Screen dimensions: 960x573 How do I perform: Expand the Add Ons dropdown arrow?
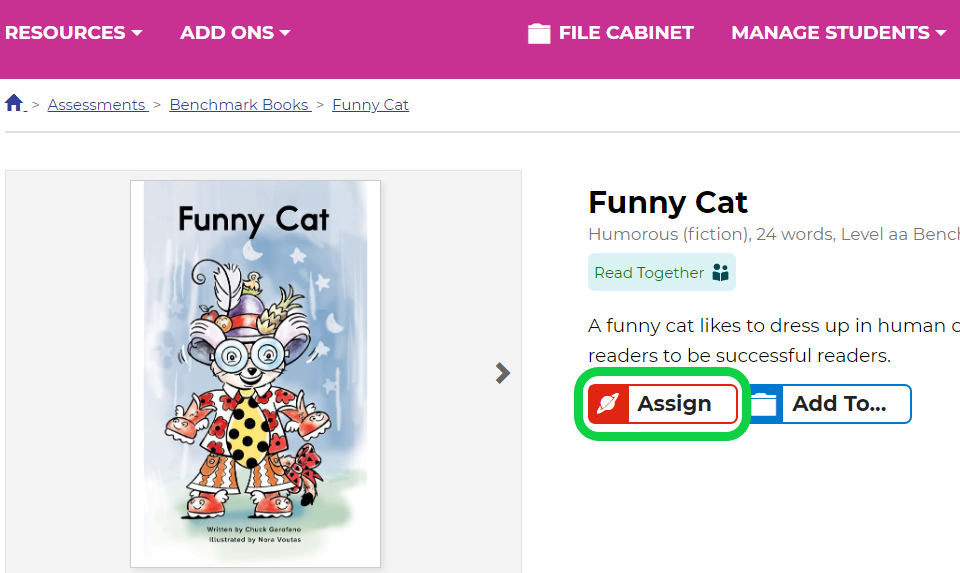[x=285, y=33]
